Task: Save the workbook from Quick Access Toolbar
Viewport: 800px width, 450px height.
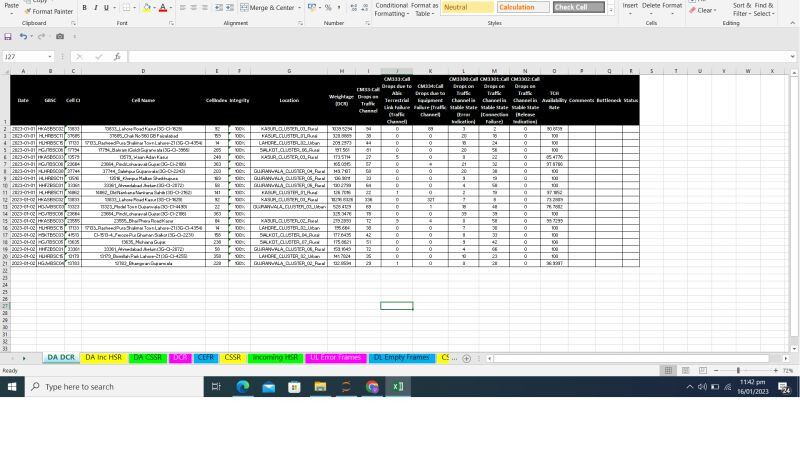Action: coord(8,37)
